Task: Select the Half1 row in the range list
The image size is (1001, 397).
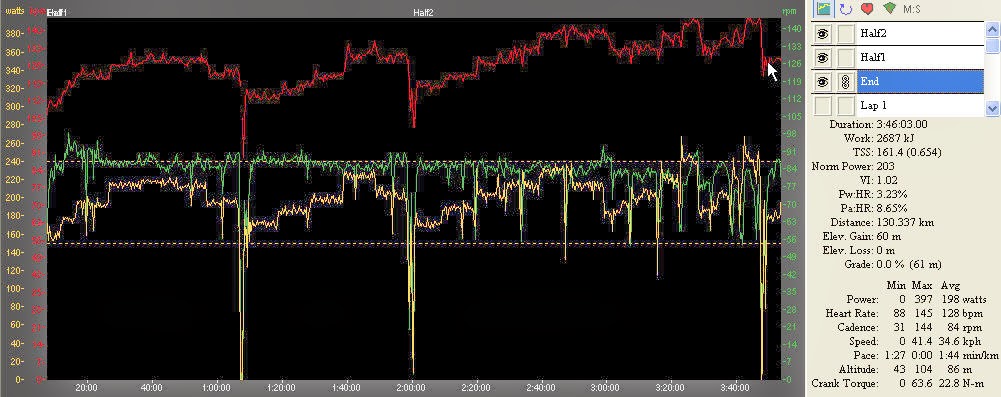Action: tap(920, 57)
